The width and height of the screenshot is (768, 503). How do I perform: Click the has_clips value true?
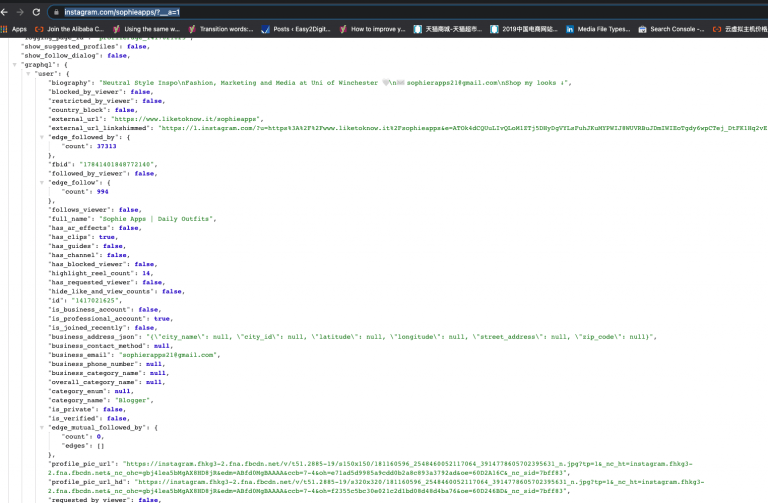(x=106, y=237)
